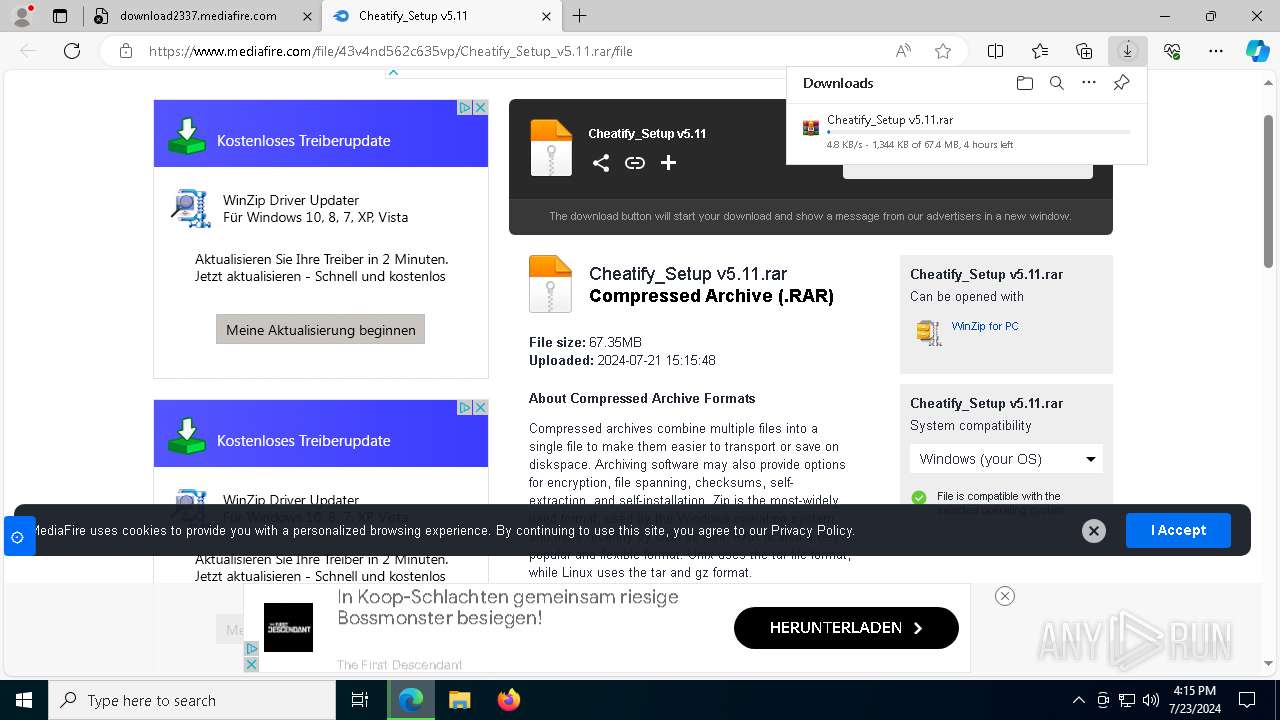Image resolution: width=1280 pixels, height=720 pixels.
Task: Copy link icon under Cheatify_Setup v5.11
Action: click(635, 163)
